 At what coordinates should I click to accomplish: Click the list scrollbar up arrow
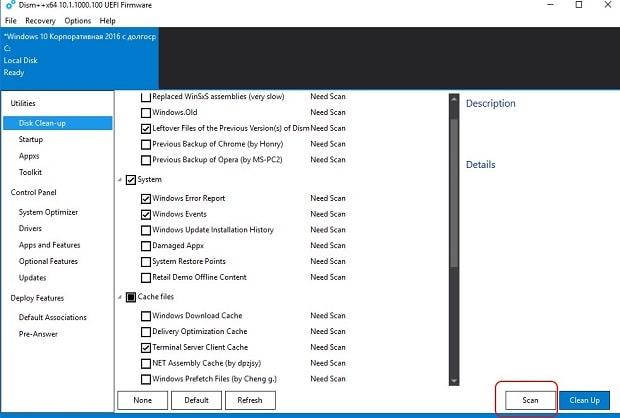(x=454, y=98)
